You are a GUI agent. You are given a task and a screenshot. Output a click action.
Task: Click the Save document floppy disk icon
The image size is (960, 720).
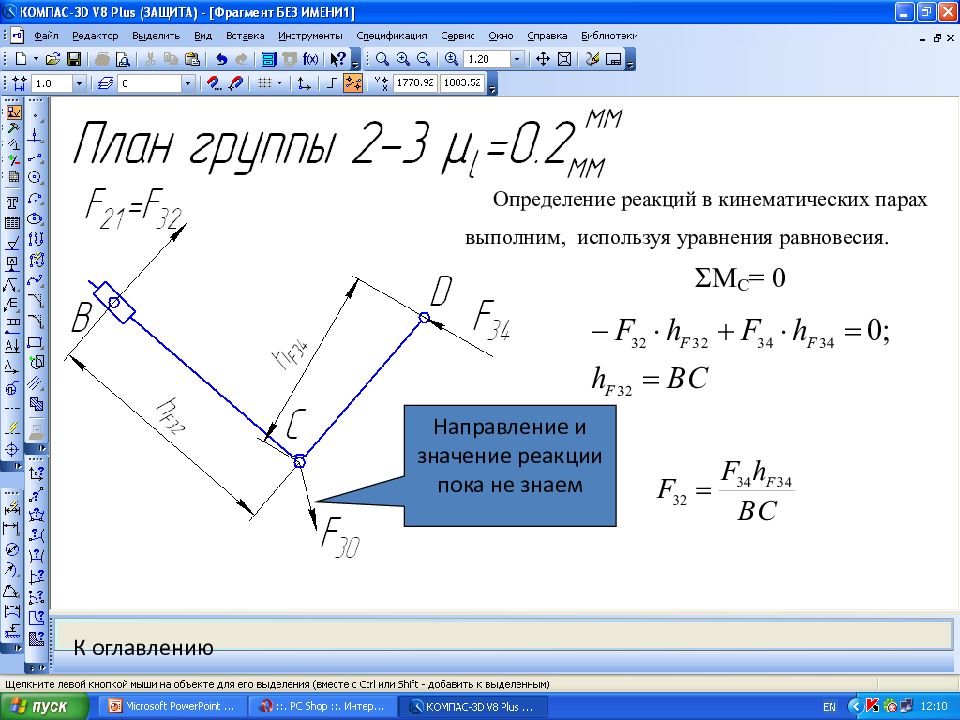(x=75, y=59)
